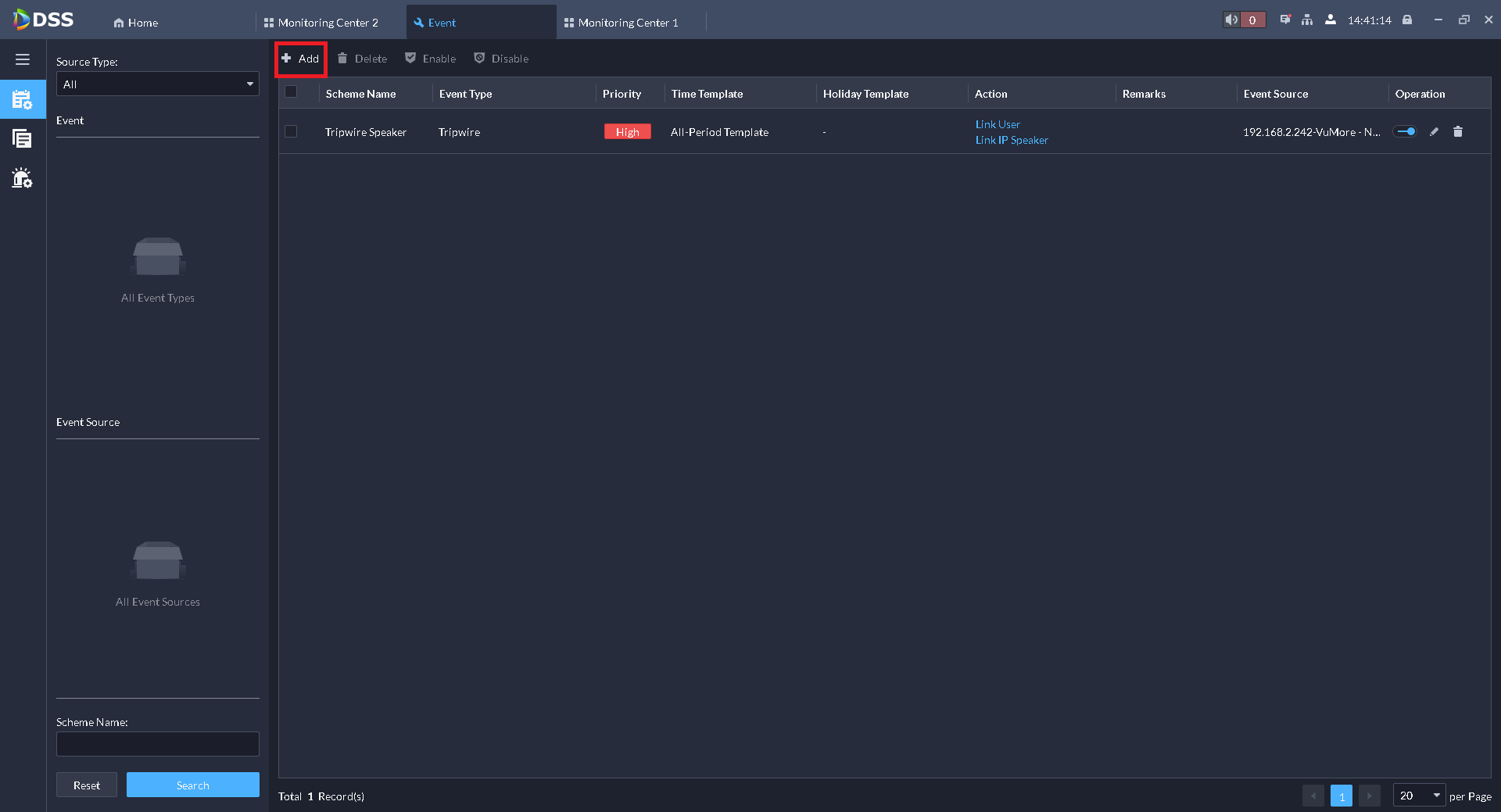Screen dimensions: 1501x812
Task: Check the Tripwire Speaker row checkbox
Action: [x=291, y=131]
